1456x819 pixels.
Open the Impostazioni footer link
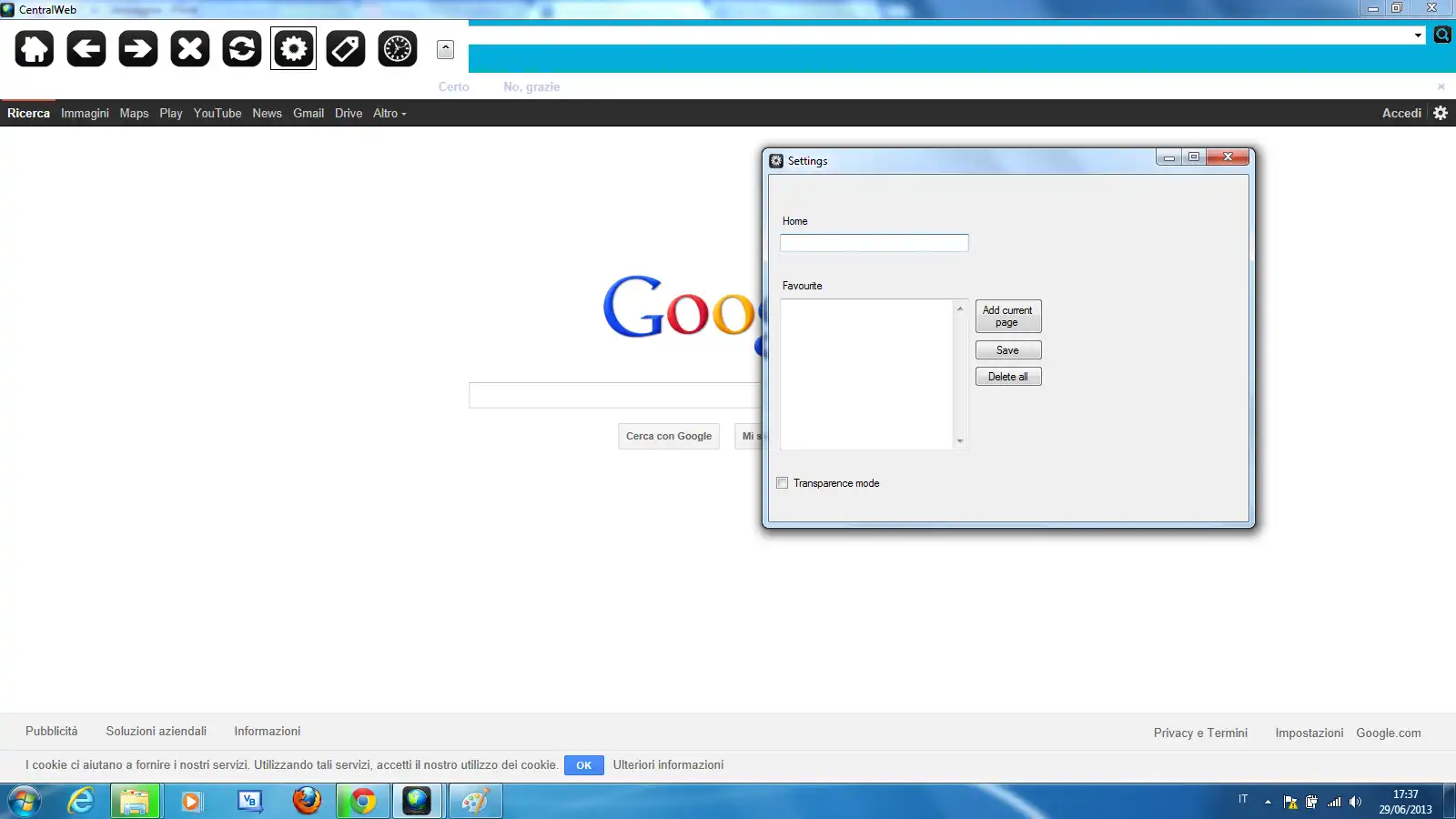(1309, 733)
